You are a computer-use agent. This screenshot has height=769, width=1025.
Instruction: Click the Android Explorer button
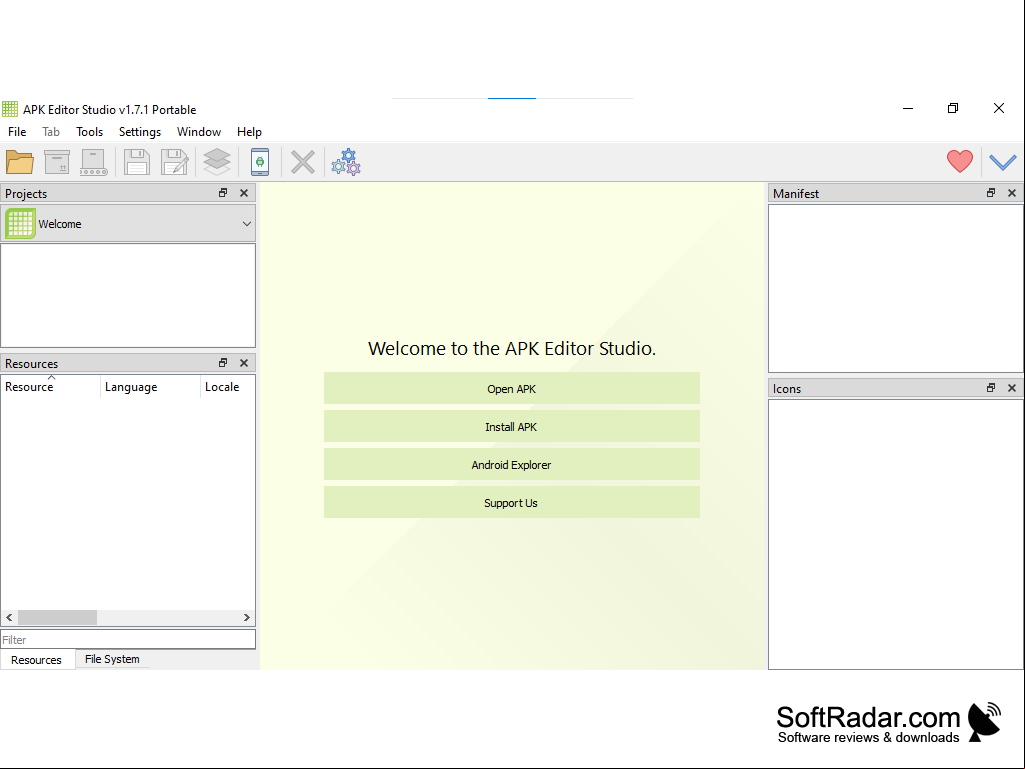coord(512,464)
